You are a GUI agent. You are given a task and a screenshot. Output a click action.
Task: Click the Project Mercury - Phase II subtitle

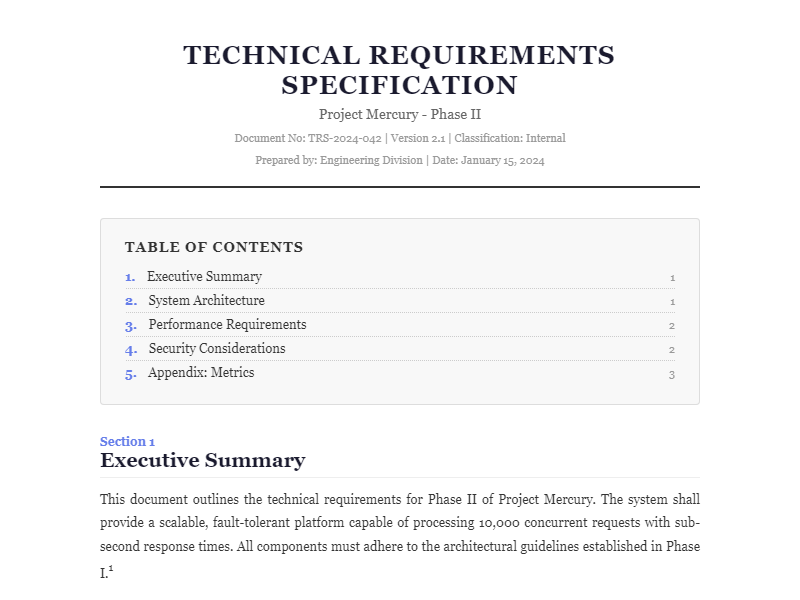(x=399, y=114)
